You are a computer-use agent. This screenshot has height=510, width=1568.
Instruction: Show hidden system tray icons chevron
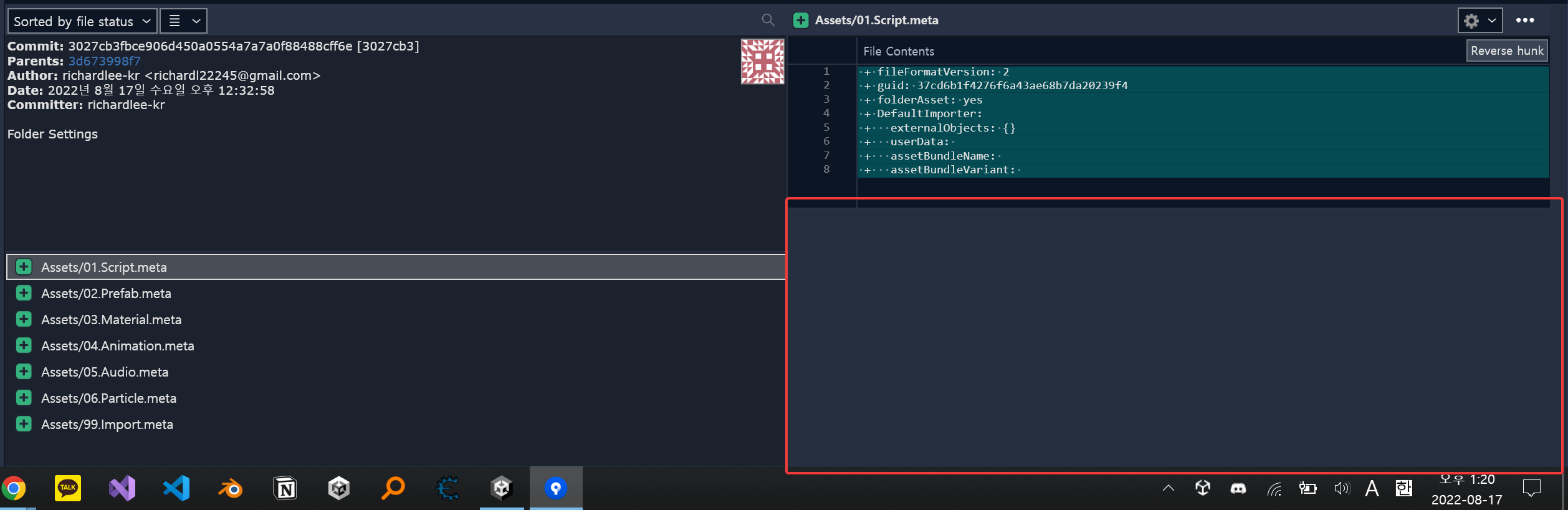click(1169, 488)
